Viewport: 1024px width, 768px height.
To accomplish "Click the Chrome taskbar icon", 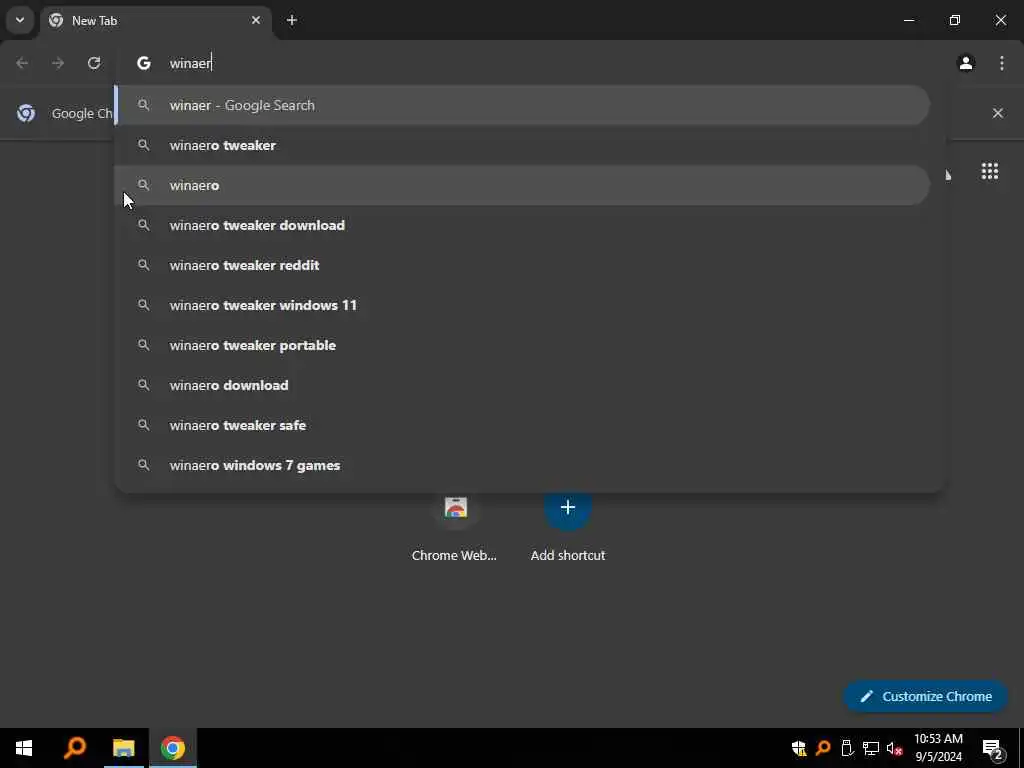I will 172,748.
